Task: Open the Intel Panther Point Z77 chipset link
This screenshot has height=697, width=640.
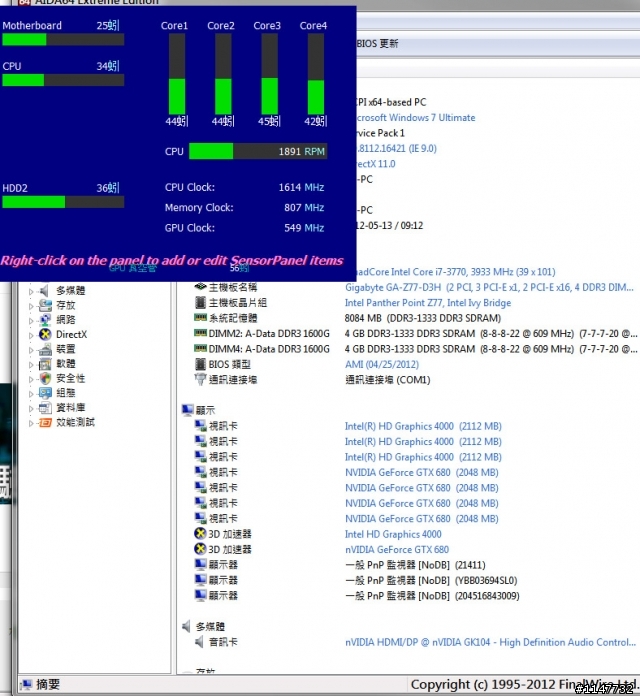Action: point(428,303)
